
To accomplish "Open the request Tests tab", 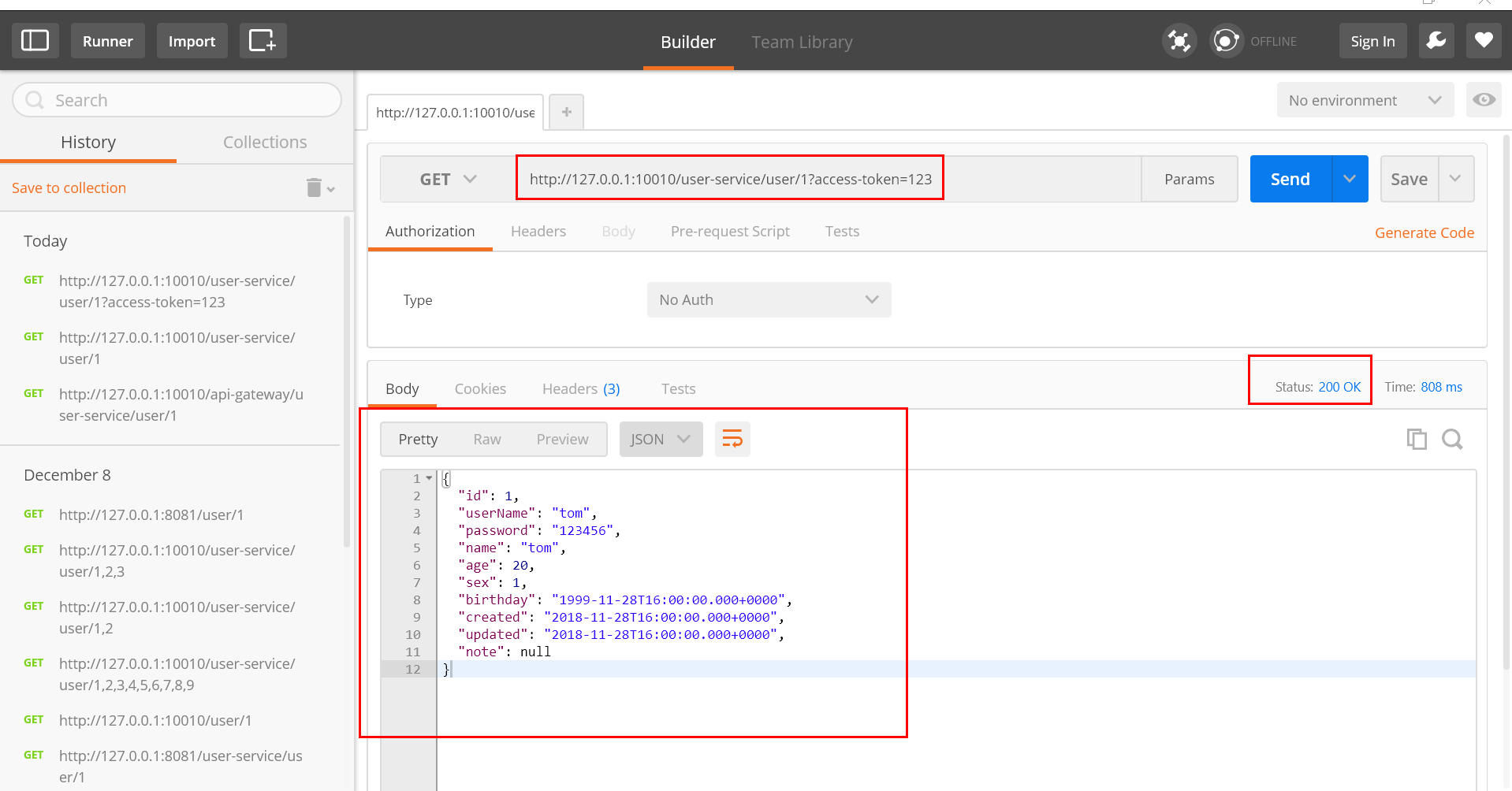I will click(842, 232).
